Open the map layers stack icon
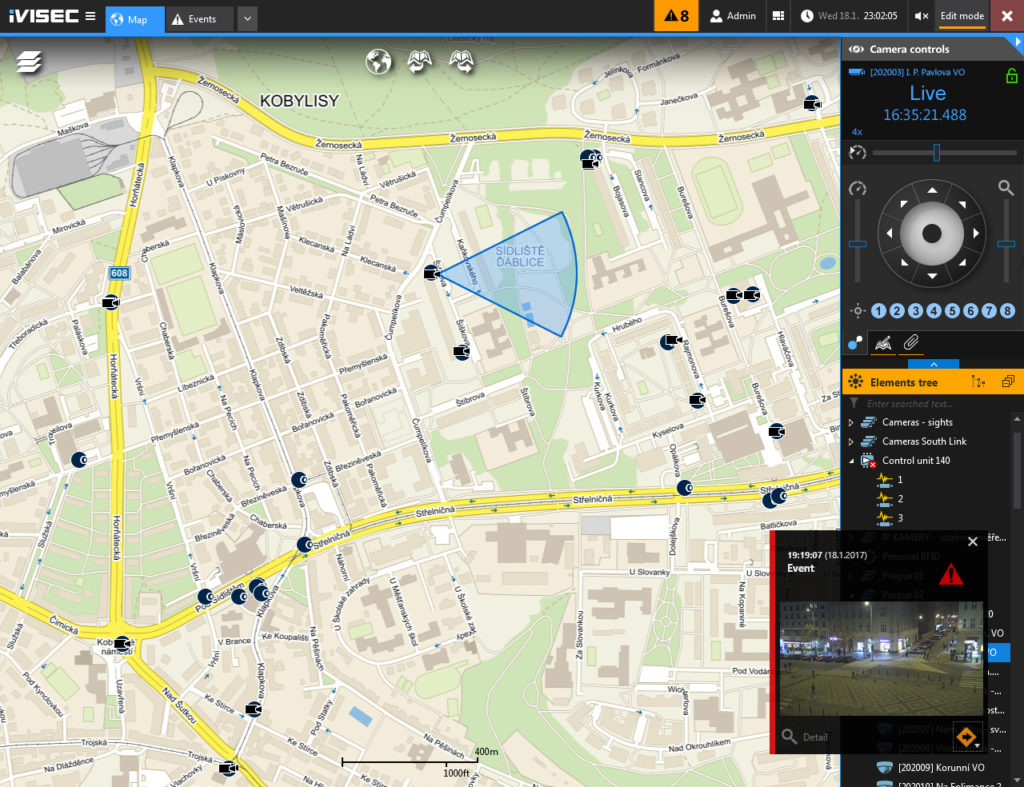Screen dimensions: 1024x787 click(29, 61)
